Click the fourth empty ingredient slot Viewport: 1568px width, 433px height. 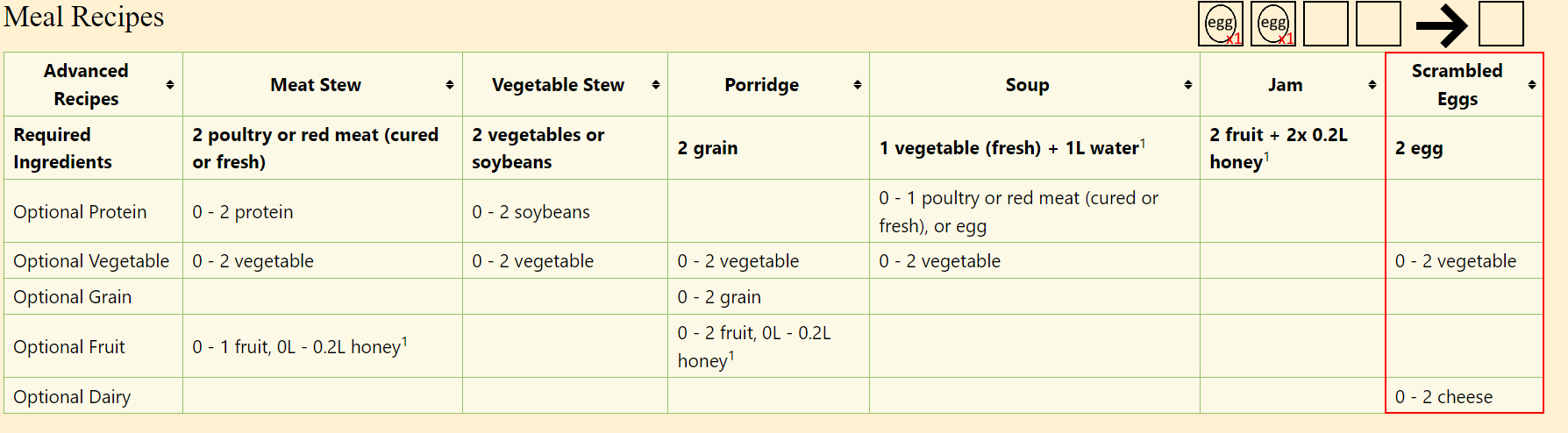[1378, 24]
